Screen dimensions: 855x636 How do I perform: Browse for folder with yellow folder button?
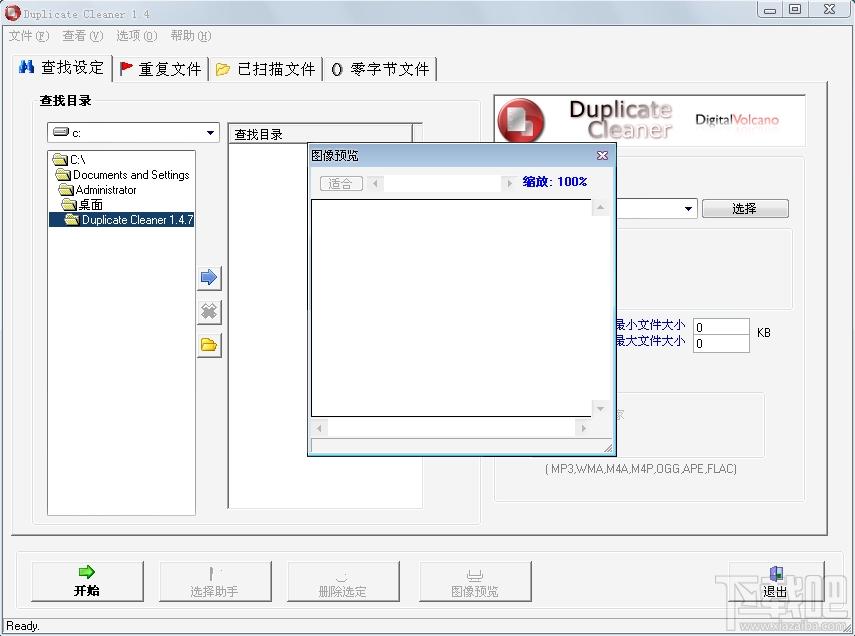point(209,345)
